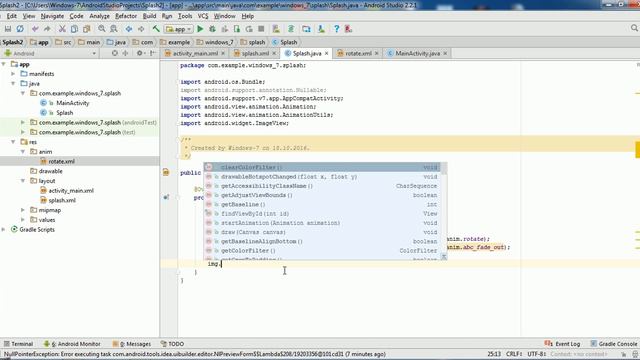Click the Stop square icon
The height and width of the screenshot is (360, 640).
261,29
